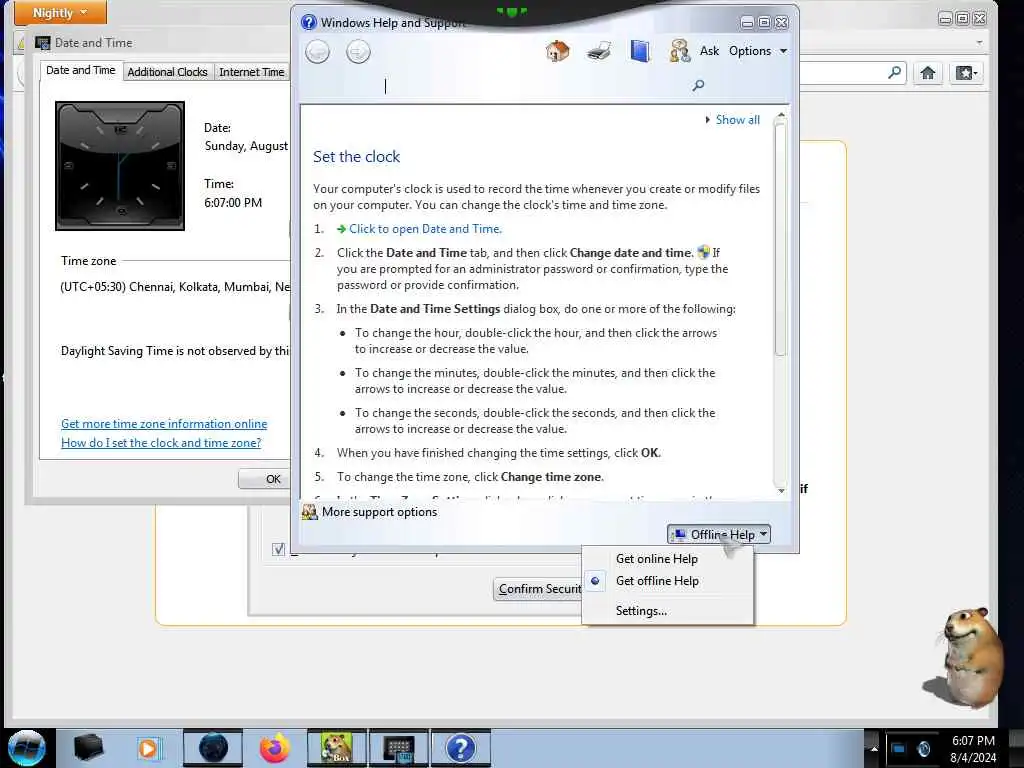Click the Confirm Security button
1024x768 pixels.
click(x=537, y=589)
